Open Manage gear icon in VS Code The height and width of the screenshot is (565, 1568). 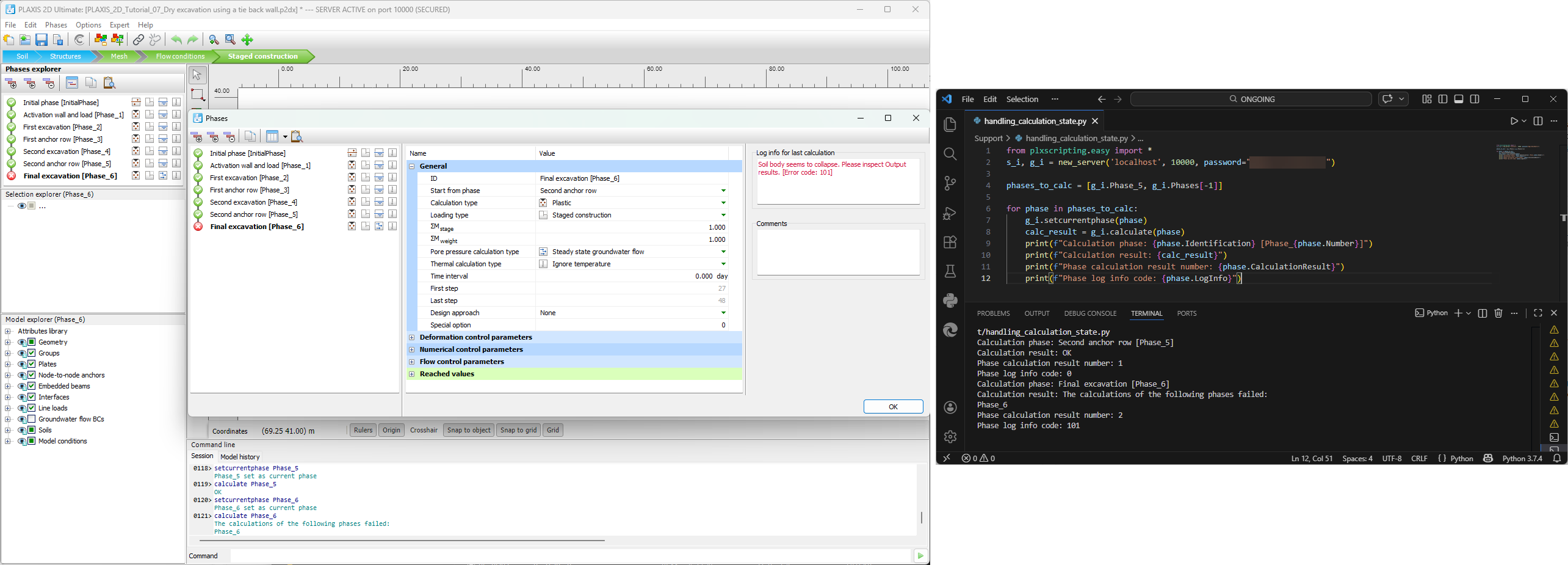click(x=950, y=437)
